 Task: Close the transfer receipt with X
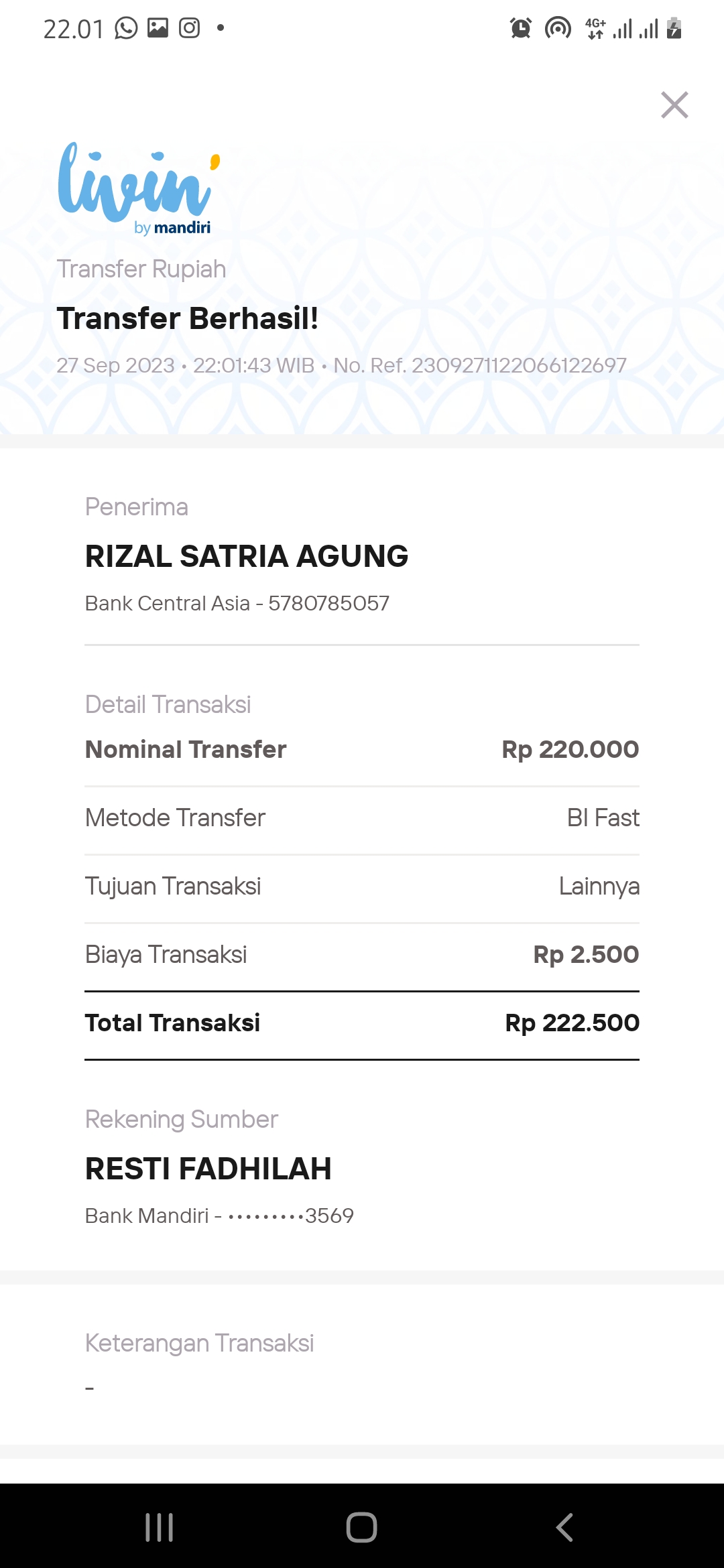click(x=674, y=105)
